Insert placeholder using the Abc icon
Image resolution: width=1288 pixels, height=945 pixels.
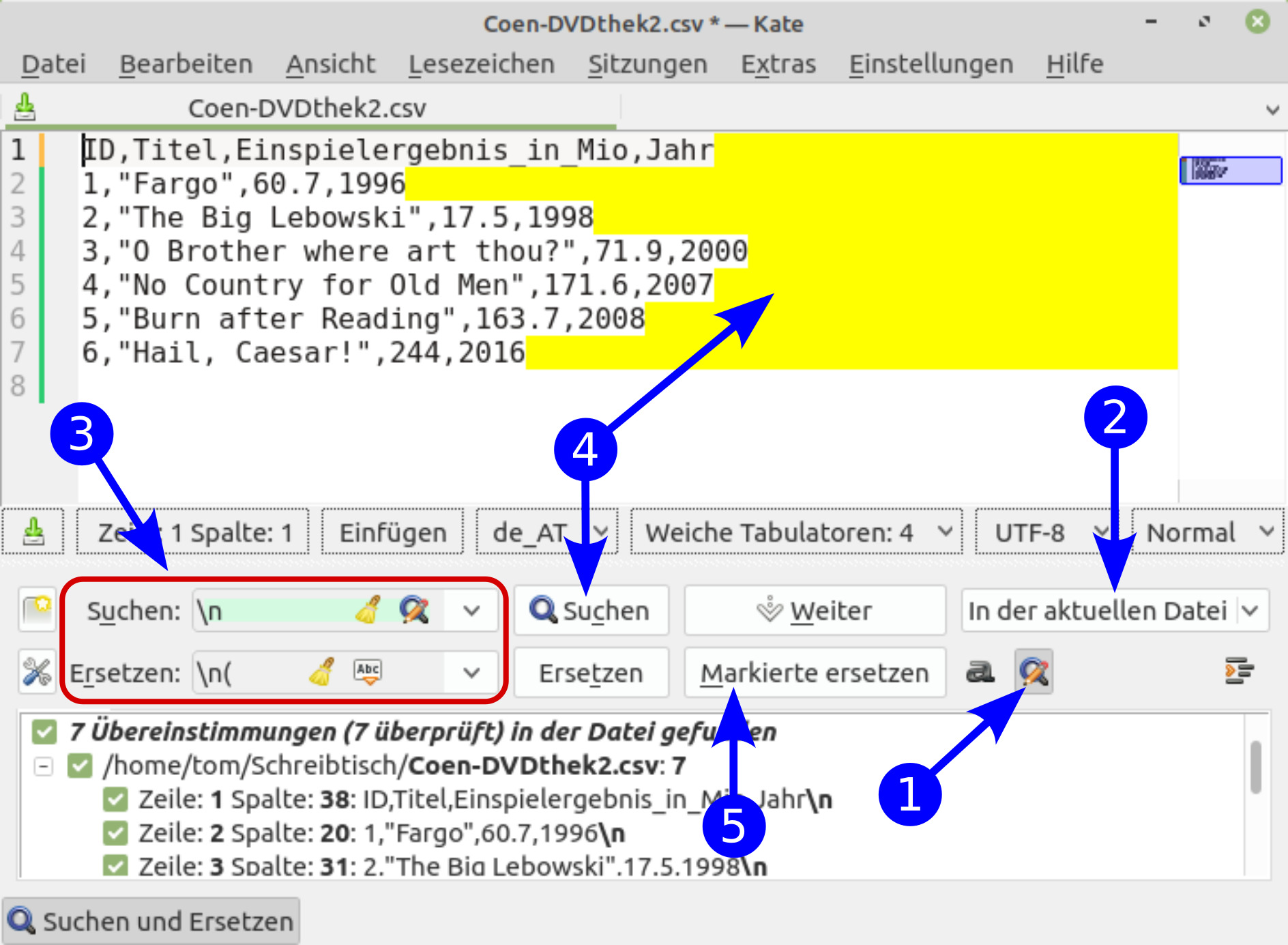point(367,672)
